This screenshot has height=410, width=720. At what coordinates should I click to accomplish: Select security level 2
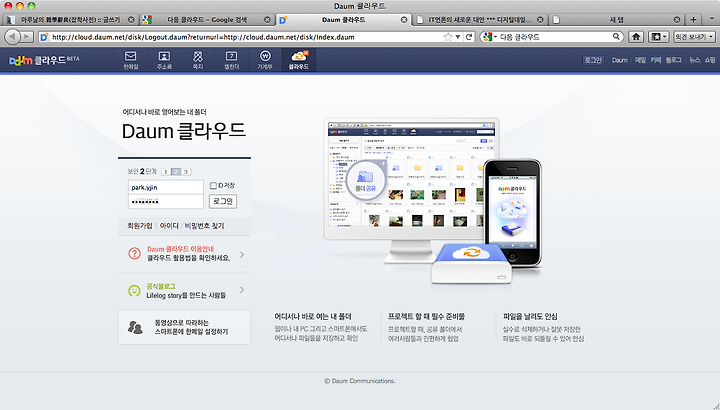click(176, 172)
